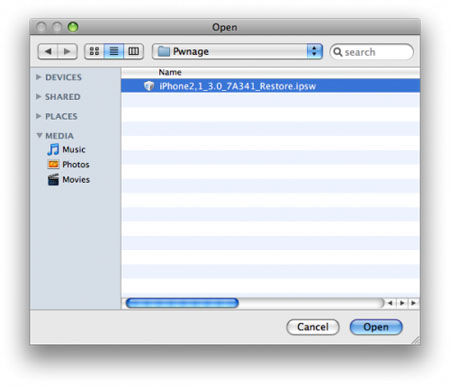Viewport: 450px width, 386px height.
Task: Select iPhone2,1_3.0_7A341_Restore.ipsw file
Action: [270, 86]
